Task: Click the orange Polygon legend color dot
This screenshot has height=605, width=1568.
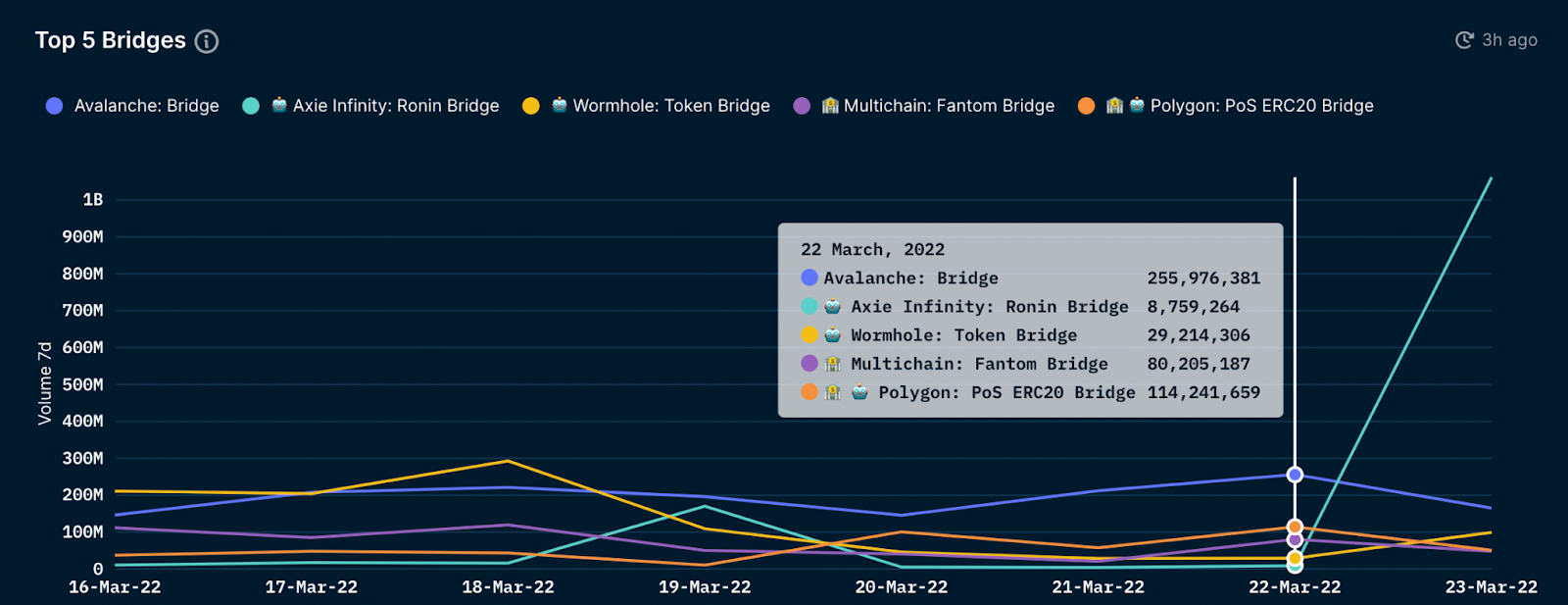Action: 1086,106
